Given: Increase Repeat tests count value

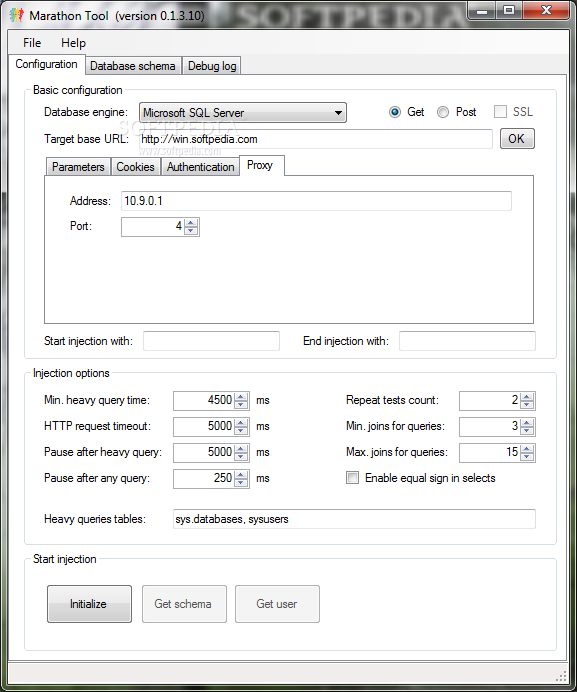Looking at the screenshot, I should click(x=527, y=396).
